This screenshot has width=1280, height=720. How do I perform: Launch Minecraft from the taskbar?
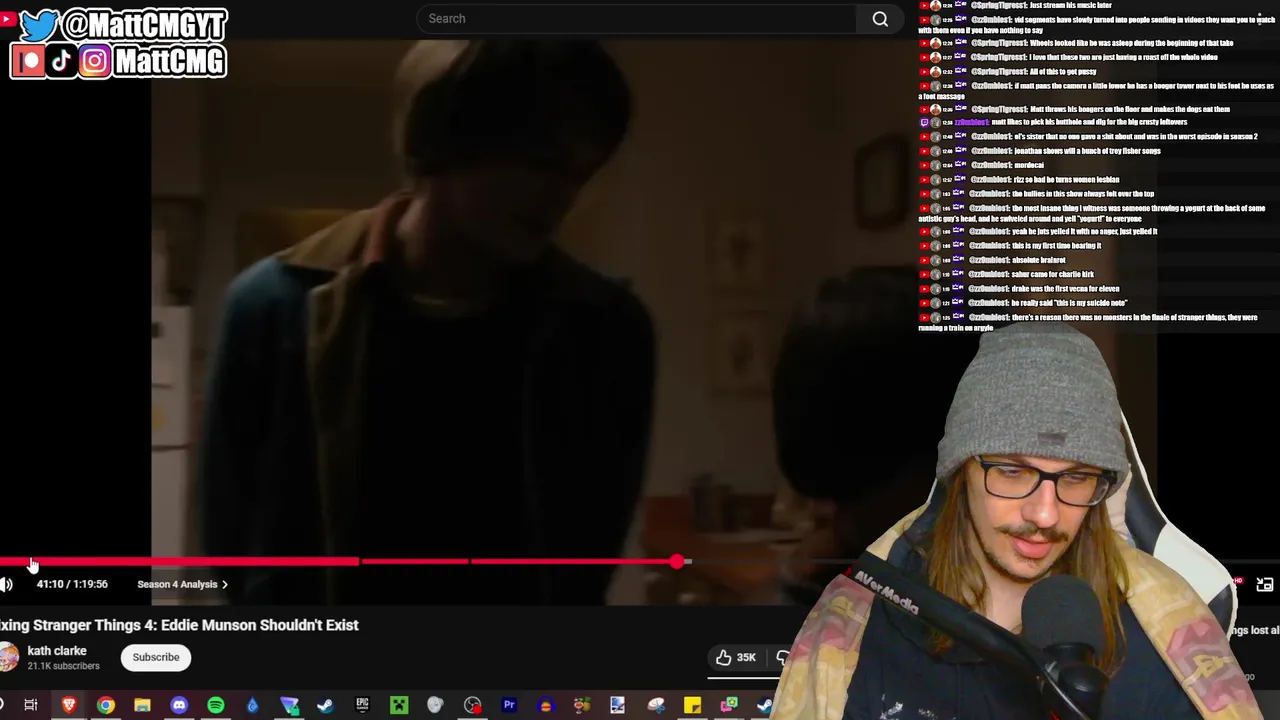pyautogui.click(x=399, y=706)
